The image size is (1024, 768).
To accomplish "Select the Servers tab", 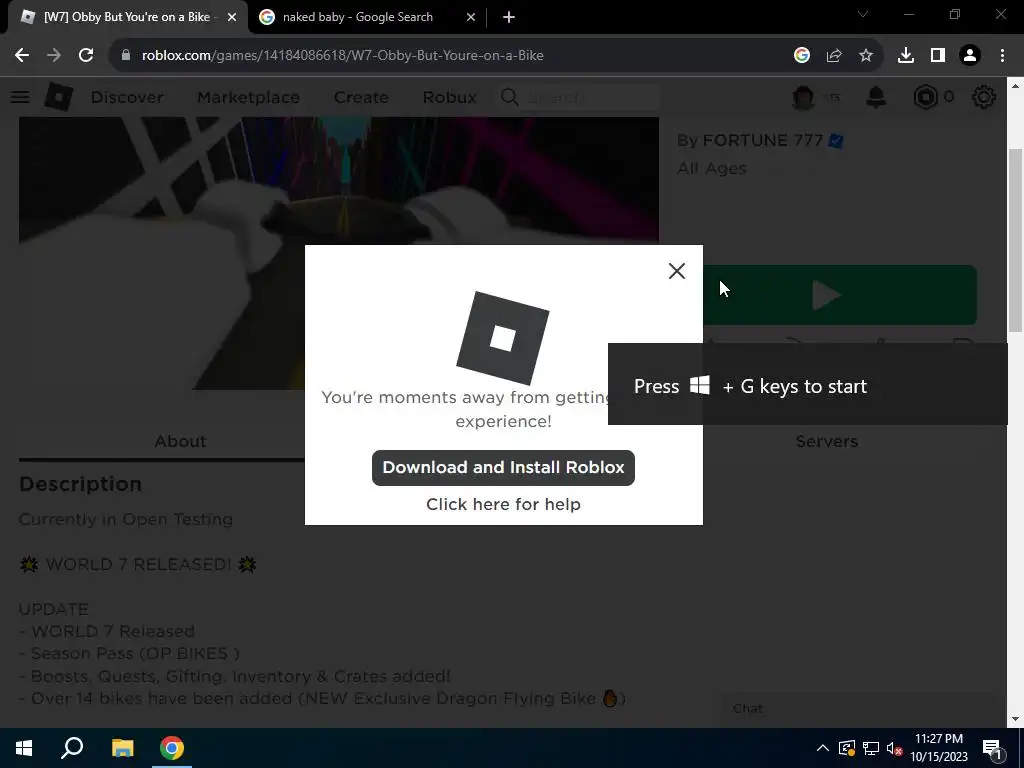I will point(827,441).
